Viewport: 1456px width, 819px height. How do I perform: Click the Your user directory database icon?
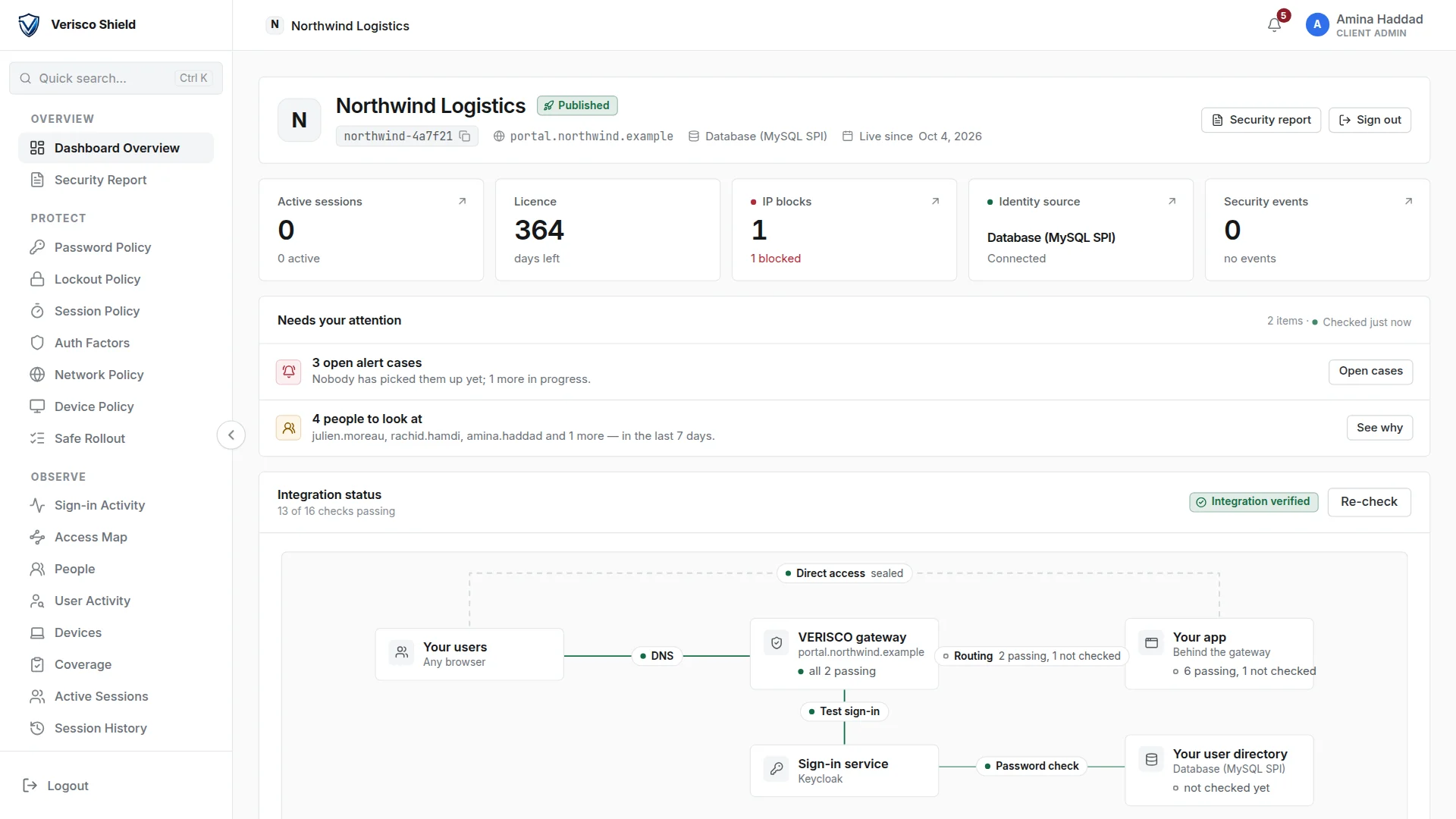pos(1151,759)
